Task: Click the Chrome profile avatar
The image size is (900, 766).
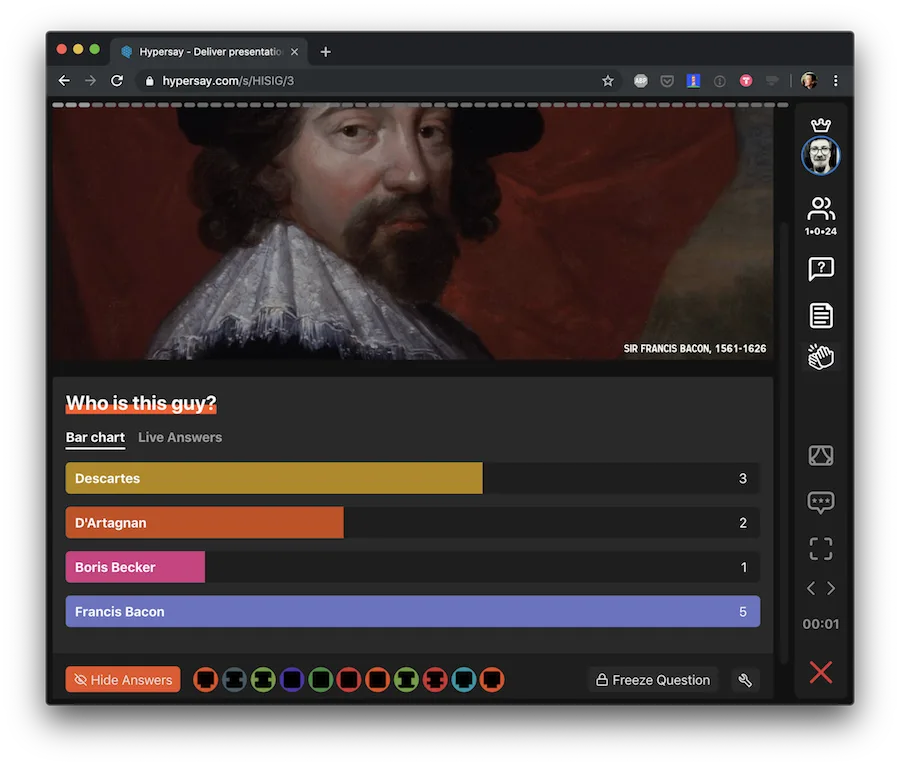Action: [809, 81]
